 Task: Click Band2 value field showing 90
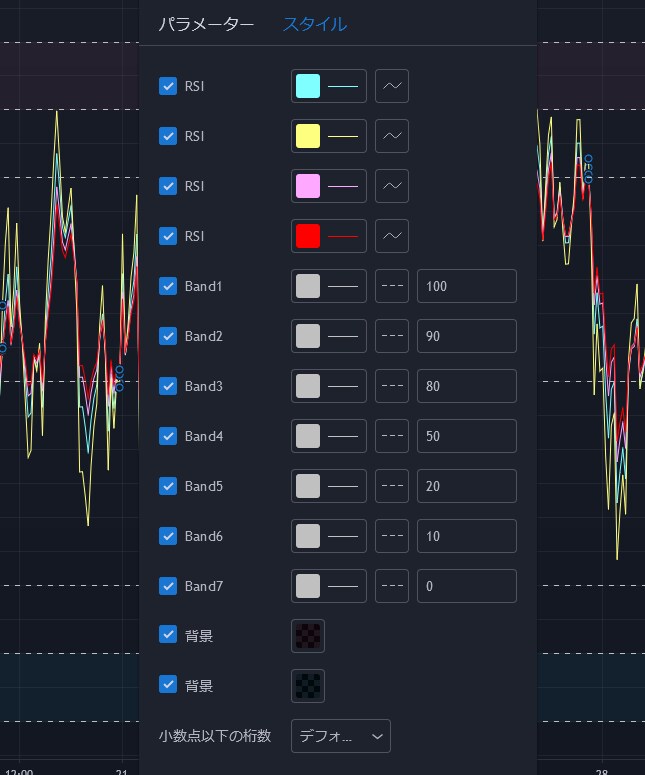tap(467, 336)
